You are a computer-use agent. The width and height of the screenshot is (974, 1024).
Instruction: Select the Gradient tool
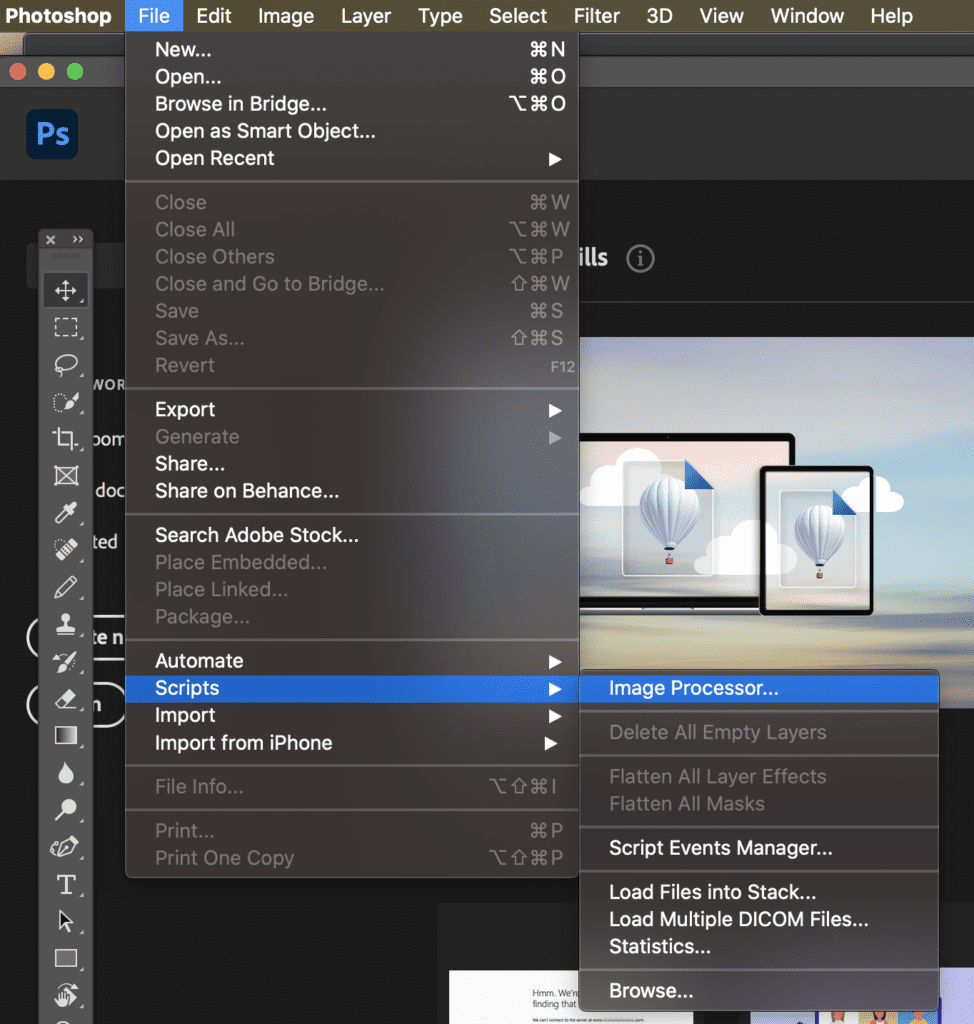click(65, 736)
